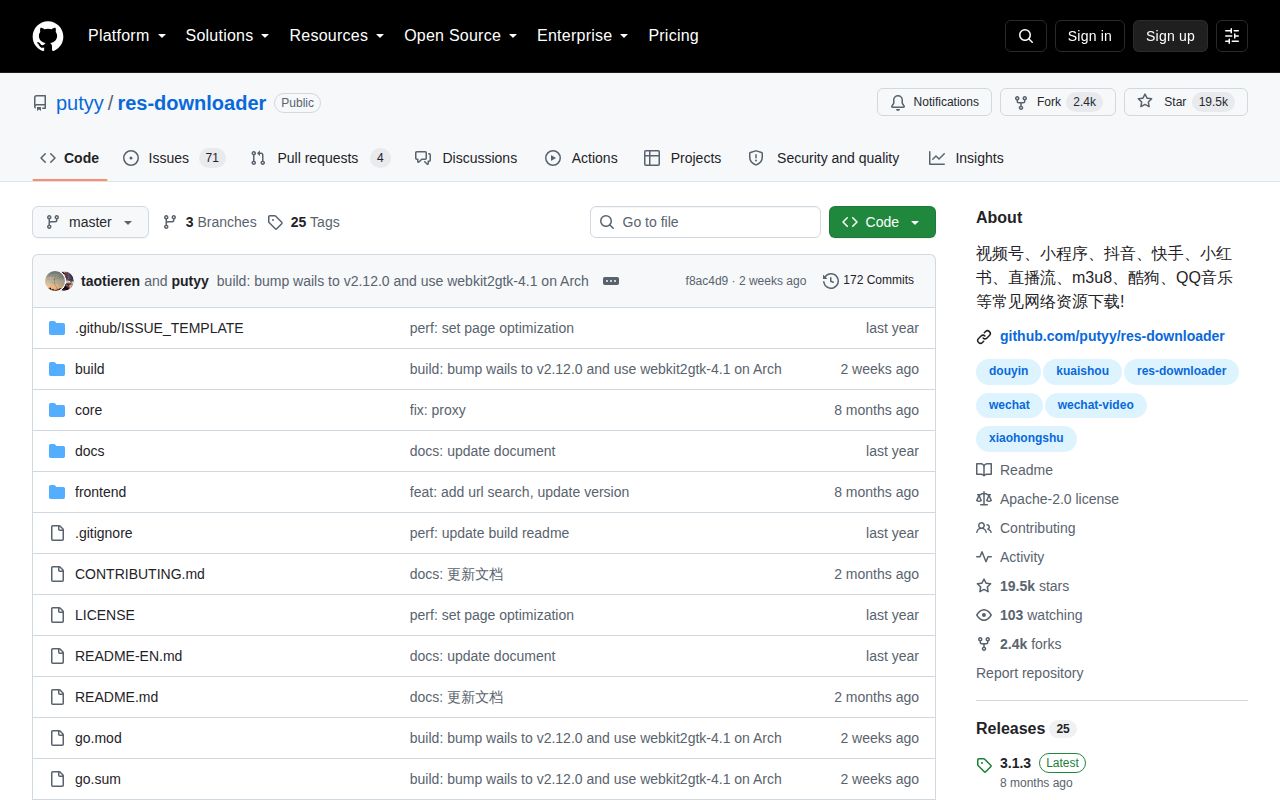Click the Readme book icon
This screenshot has width=1280, height=800.
click(x=984, y=470)
